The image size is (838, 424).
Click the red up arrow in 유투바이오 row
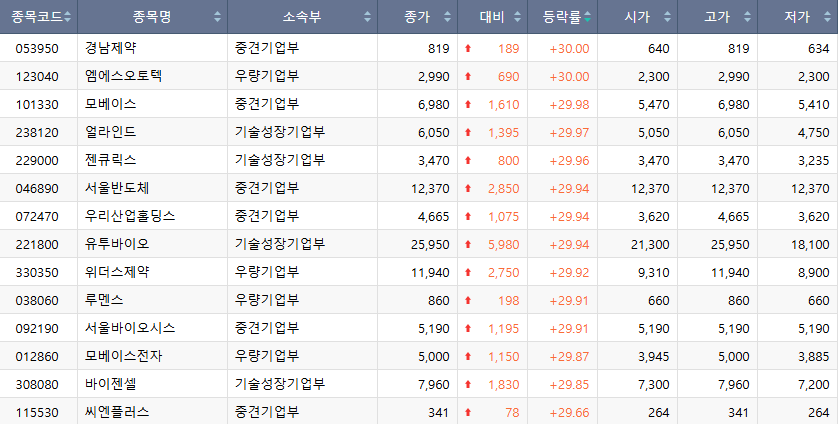(x=468, y=244)
